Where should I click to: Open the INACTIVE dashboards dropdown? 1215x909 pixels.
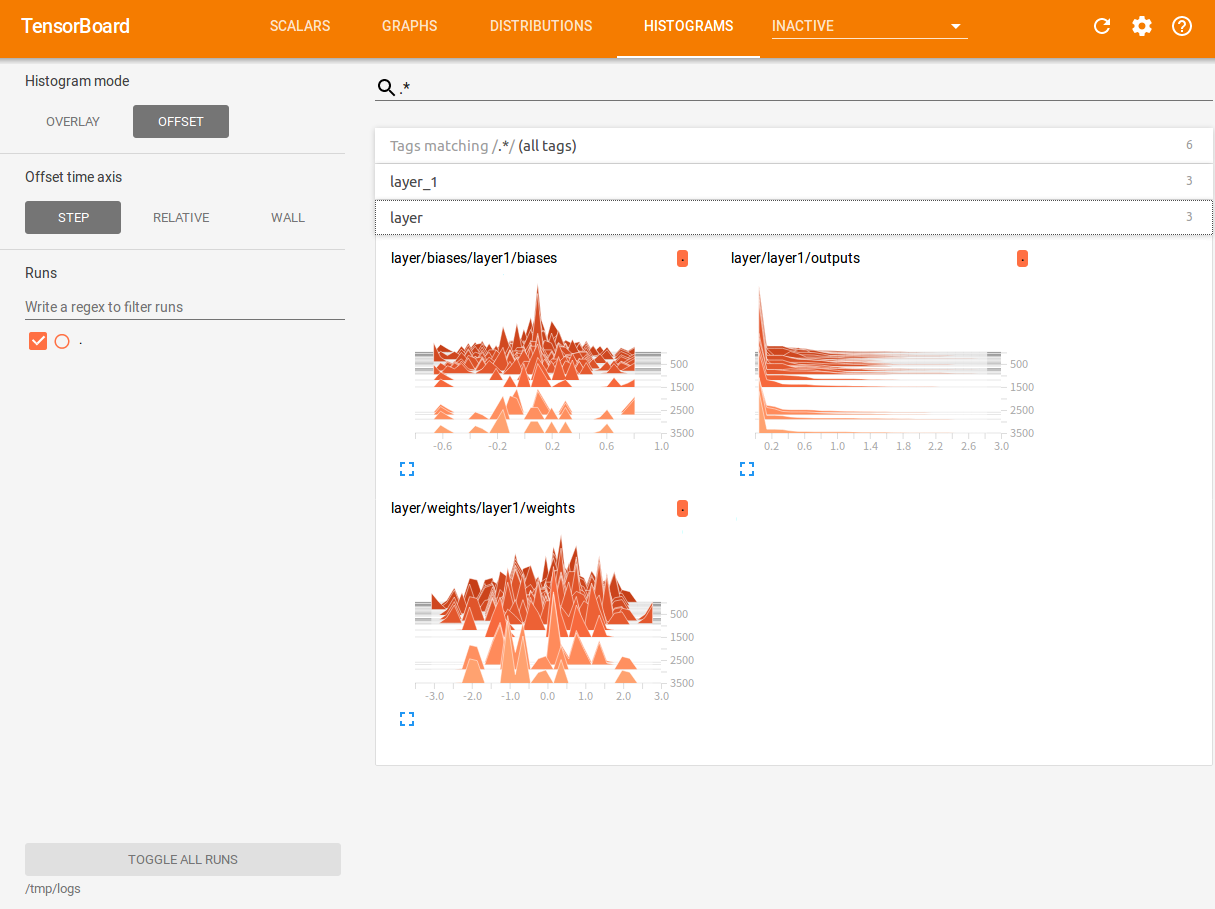(x=869, y=26)
